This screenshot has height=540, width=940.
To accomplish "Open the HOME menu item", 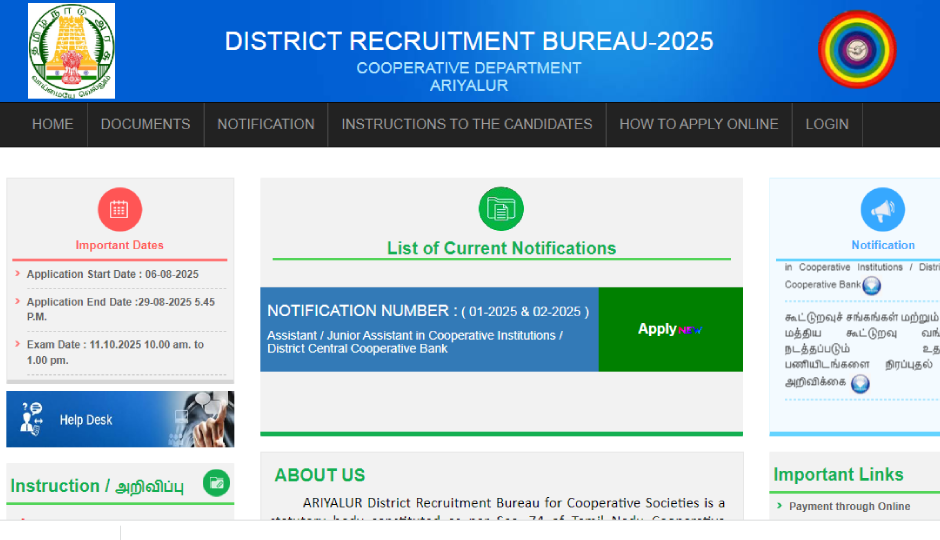I will 52,124.
